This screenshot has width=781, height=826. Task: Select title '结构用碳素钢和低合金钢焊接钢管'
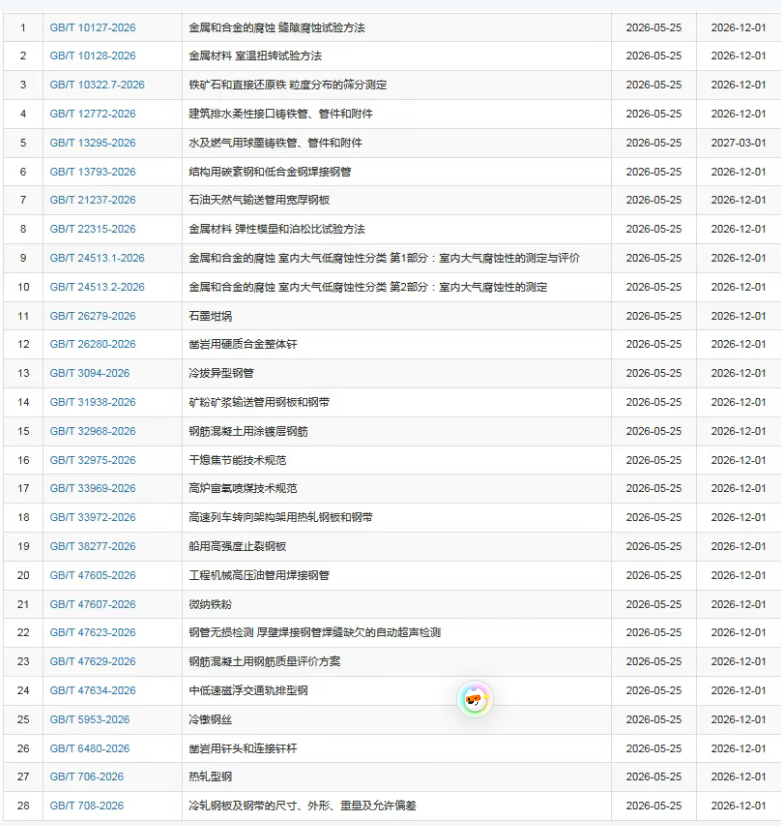pos(270,171)
